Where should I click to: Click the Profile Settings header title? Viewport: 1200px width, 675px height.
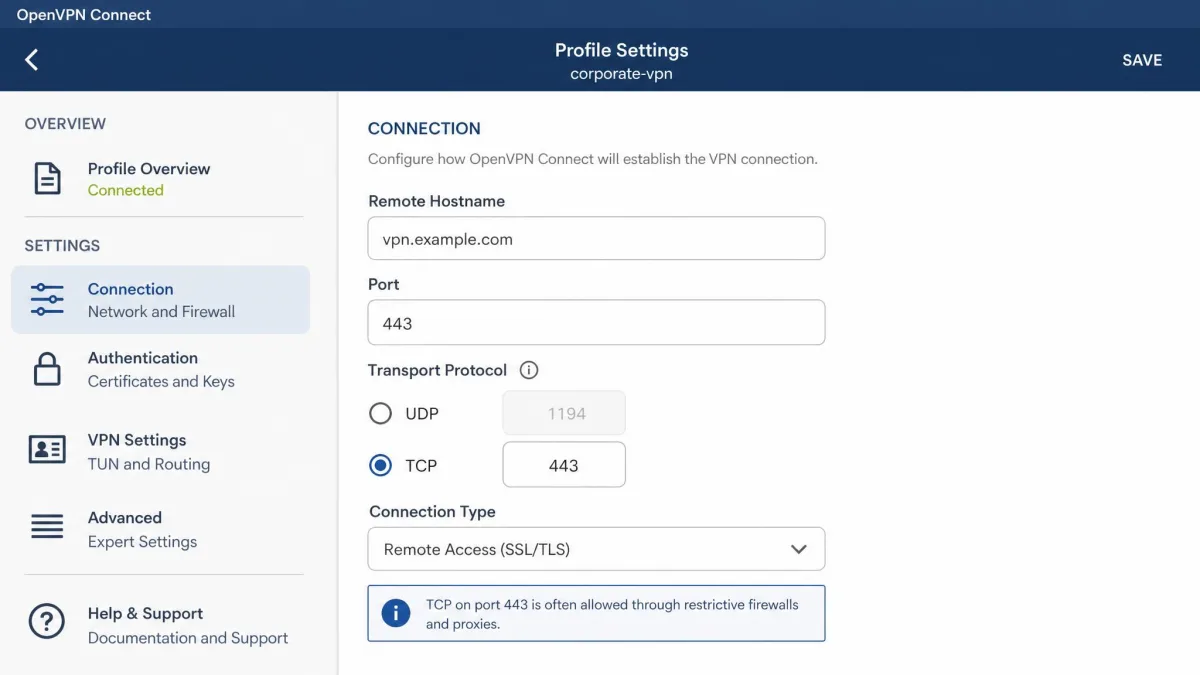click(x=621, y=50)
